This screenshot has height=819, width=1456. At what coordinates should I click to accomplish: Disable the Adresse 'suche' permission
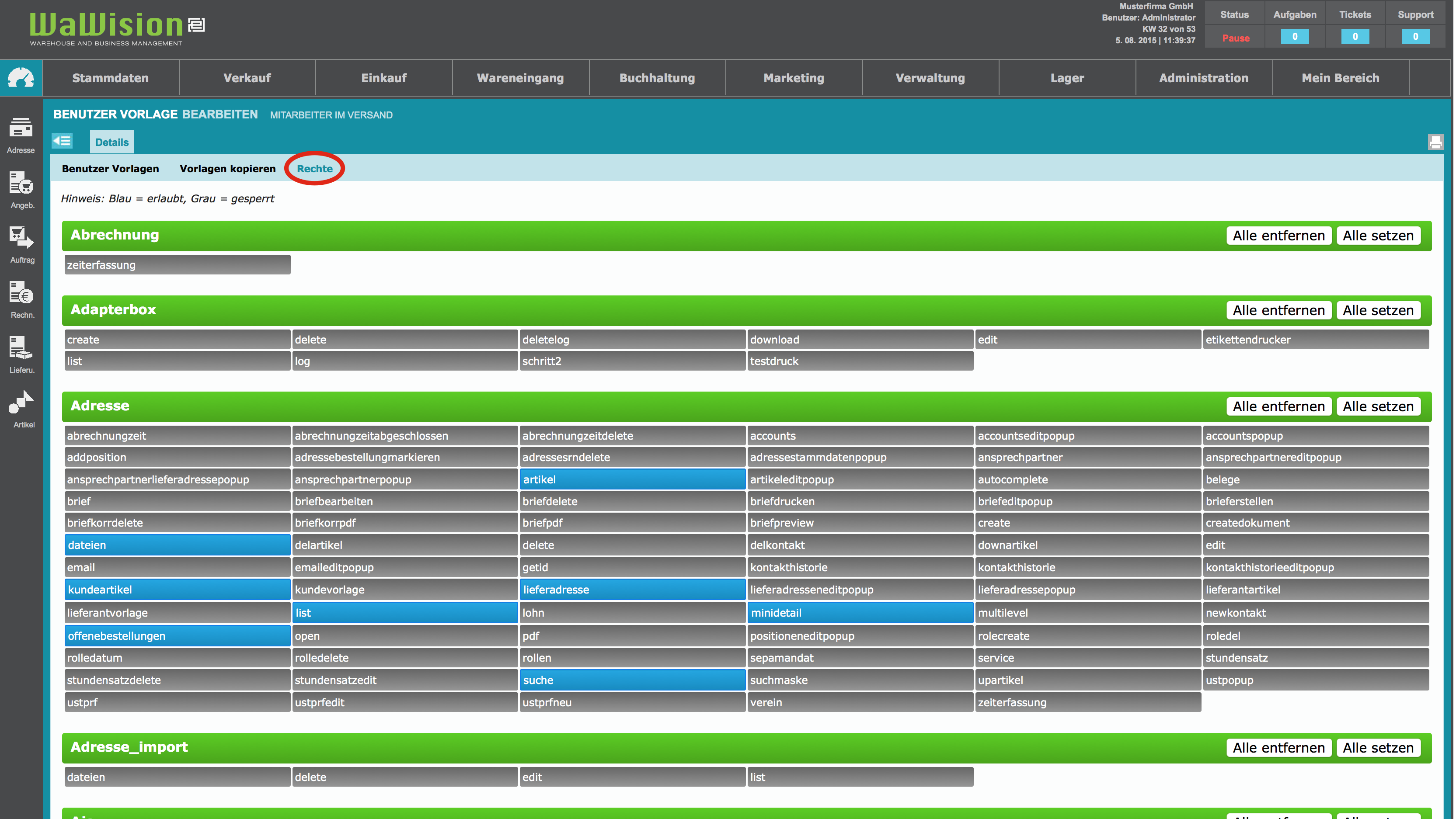click(632, 680)
